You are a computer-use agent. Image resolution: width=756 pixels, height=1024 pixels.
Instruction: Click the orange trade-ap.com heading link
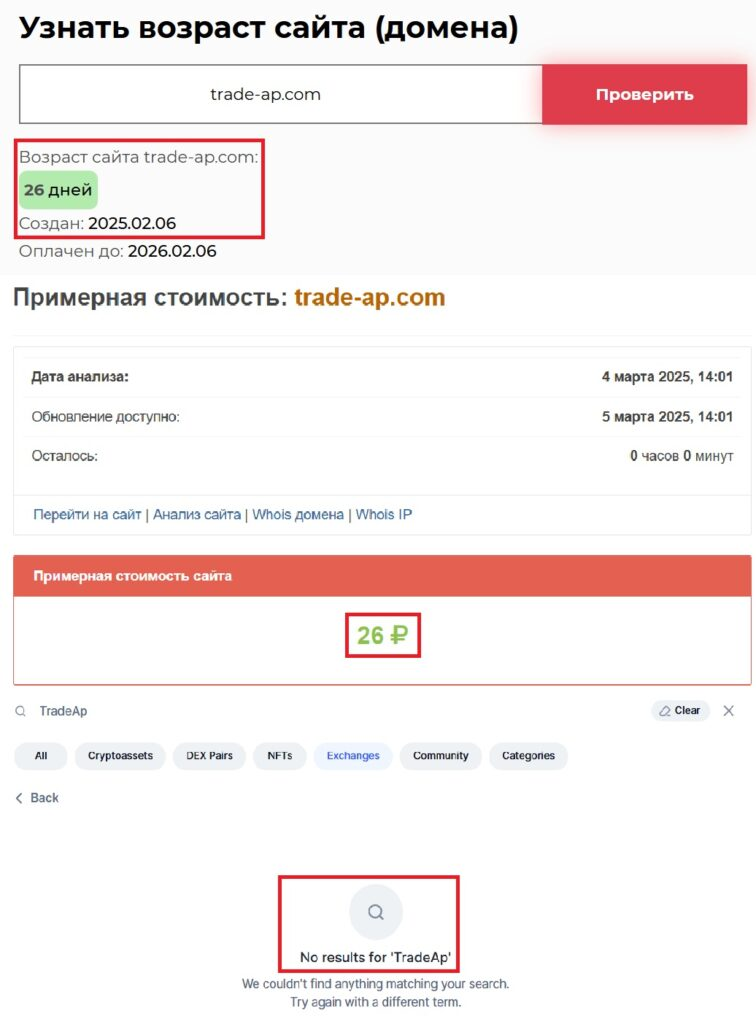(x=370, y=297)
